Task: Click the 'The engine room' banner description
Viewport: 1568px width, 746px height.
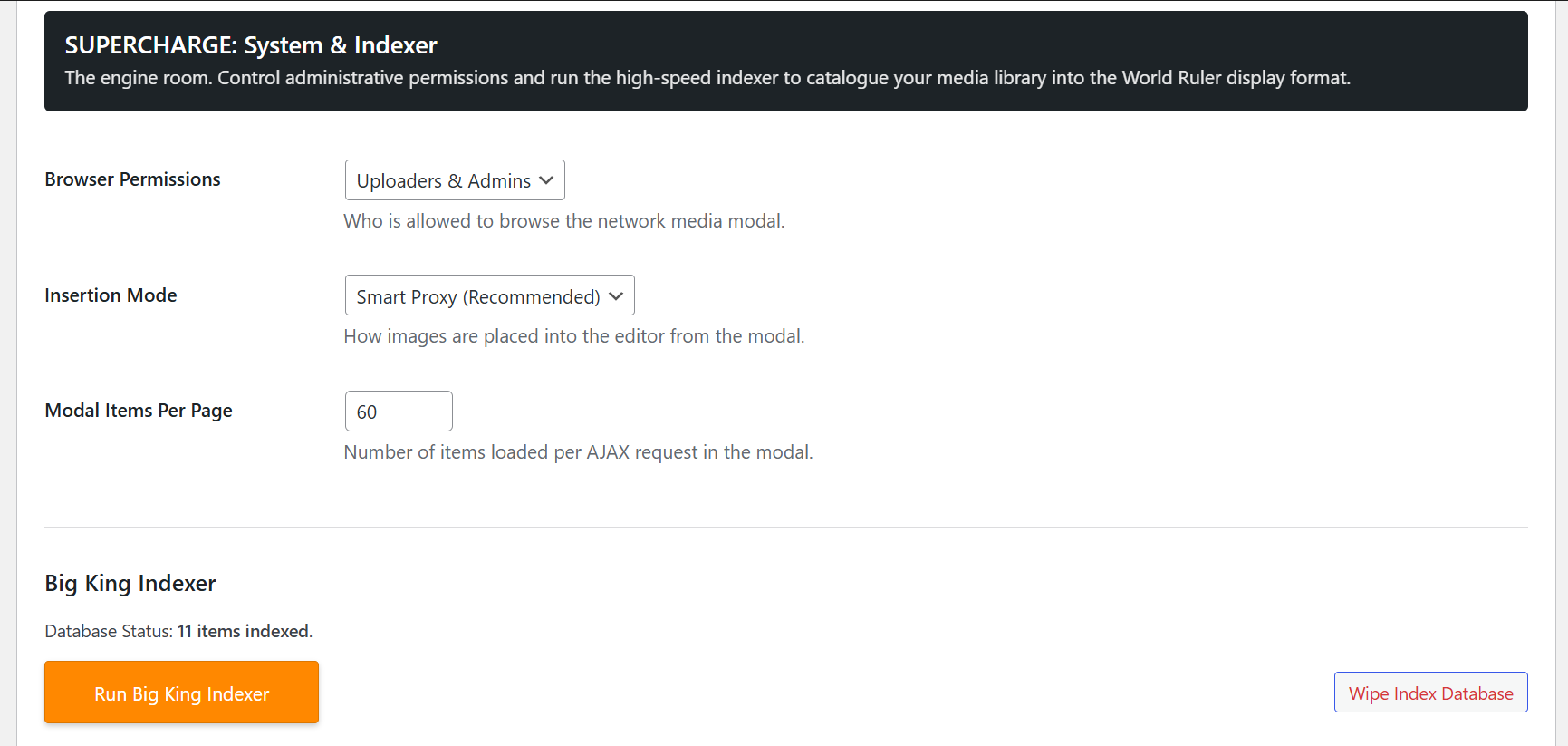Action: coord(707,78)
